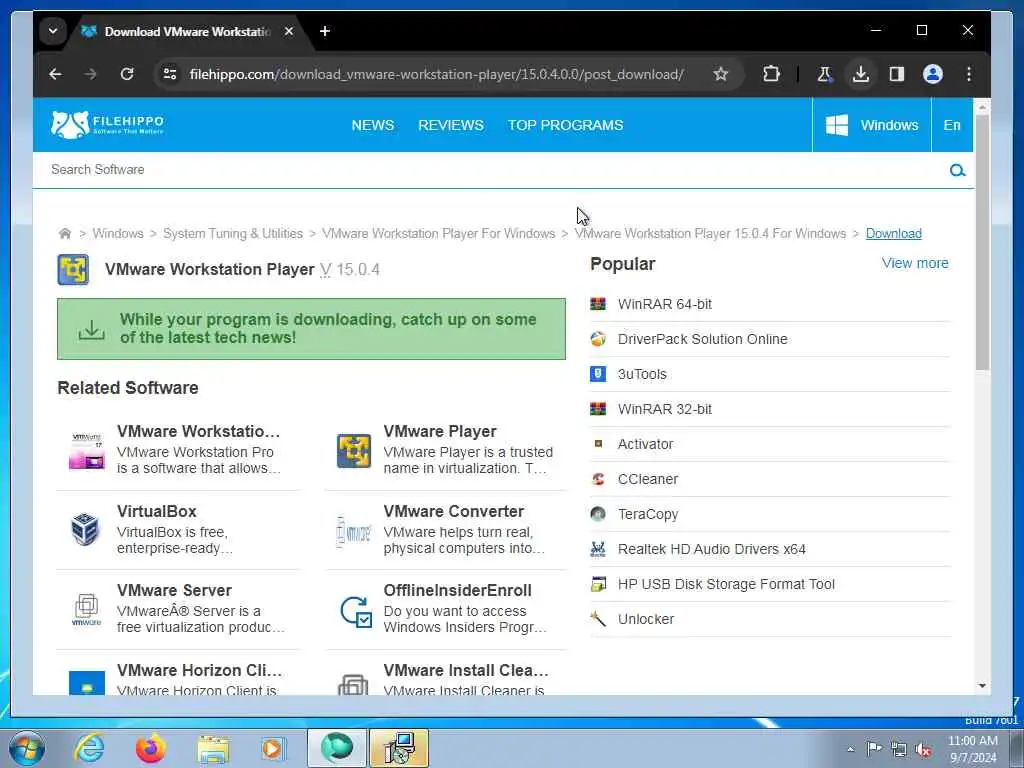The image size is (1024, 768).
Task: Click the scrollbar down arrow
Action: (982, 686)
